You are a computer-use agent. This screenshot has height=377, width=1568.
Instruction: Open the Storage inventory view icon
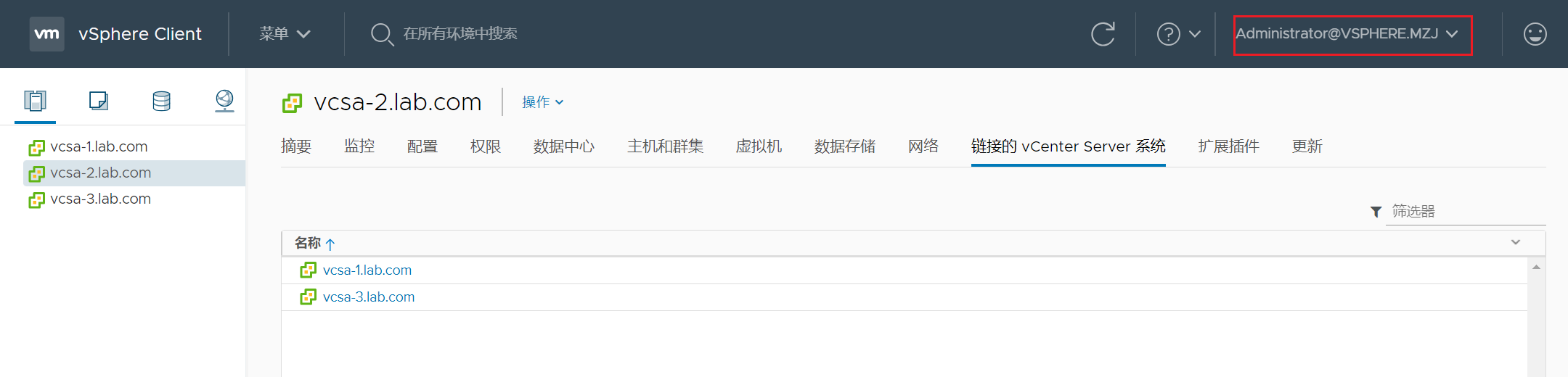[162, 101]
